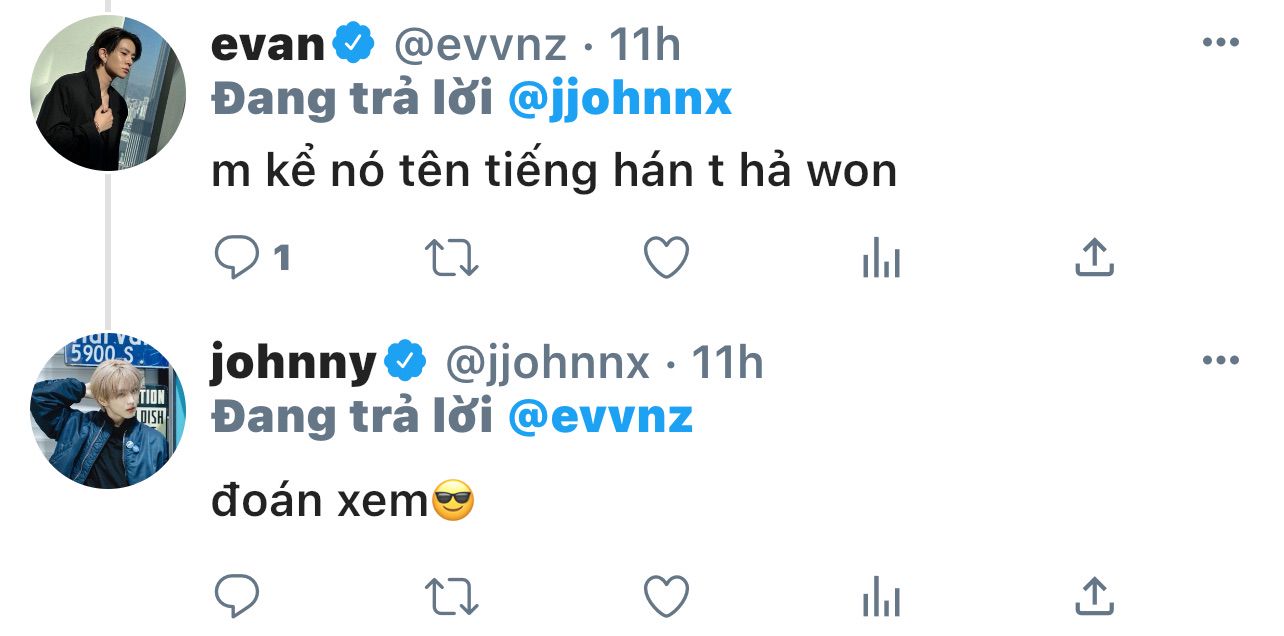Like evan's tweet with heart icon
1284x636 pixels.
point(666,258)
